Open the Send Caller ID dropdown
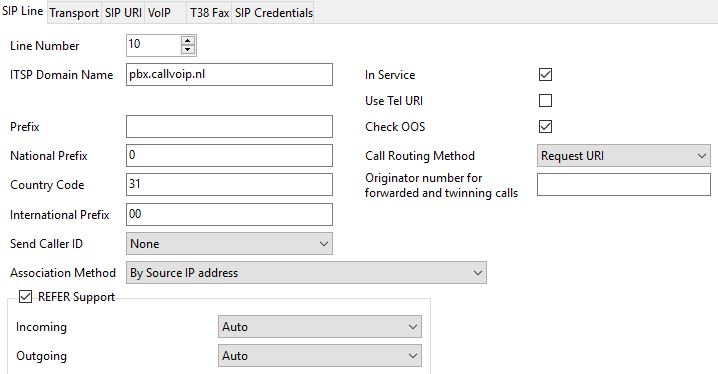 tap(229, 244)
